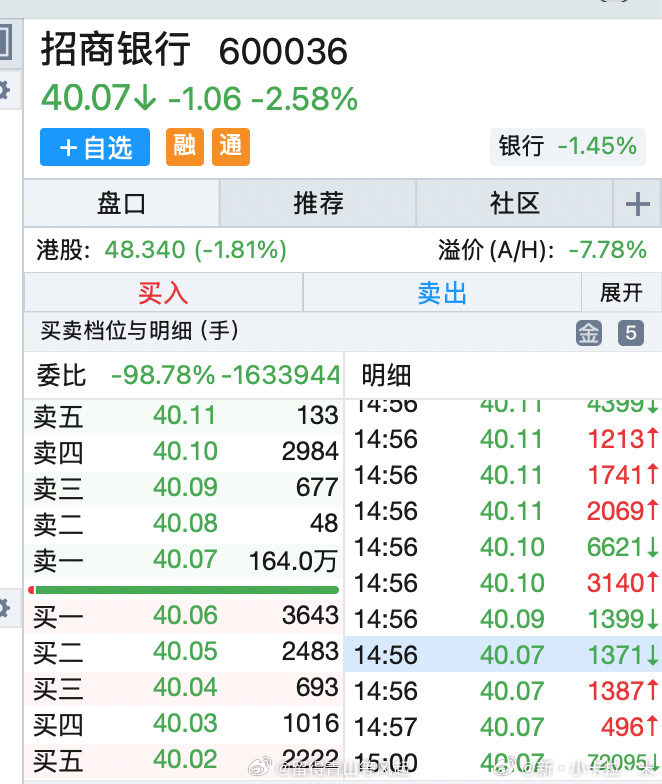The width and height of the screenshot is (662, 784).
Task: Click the 卖出 sell button
Action: (442, 292)
